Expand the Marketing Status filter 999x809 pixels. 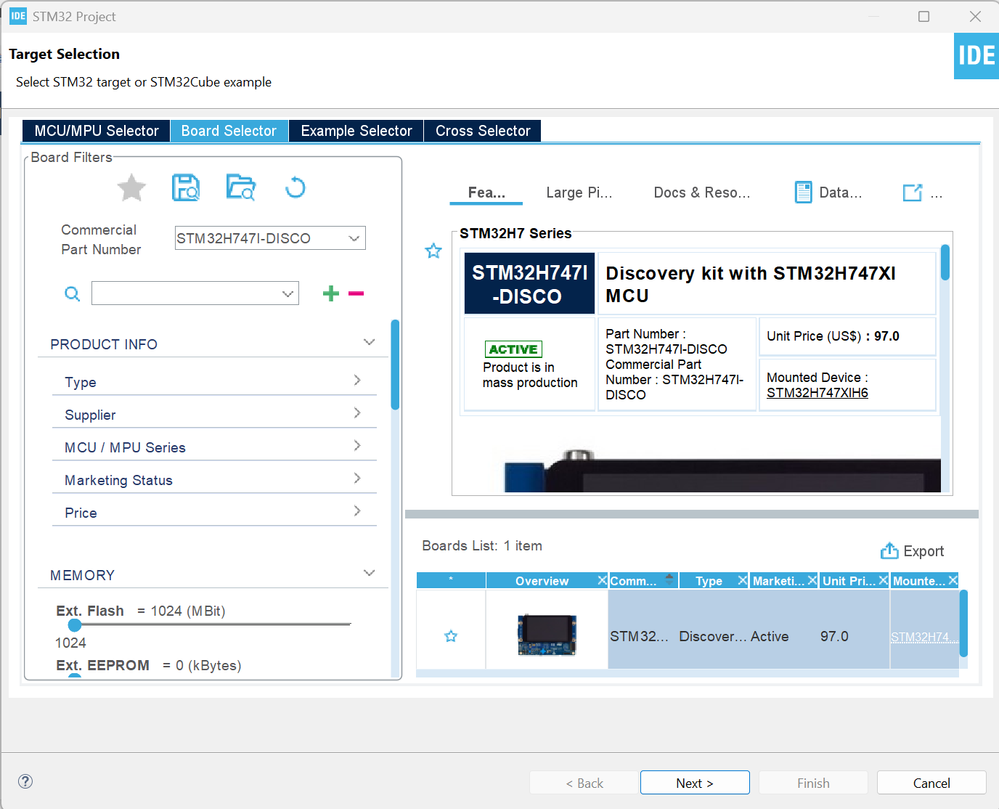(357, 478)
